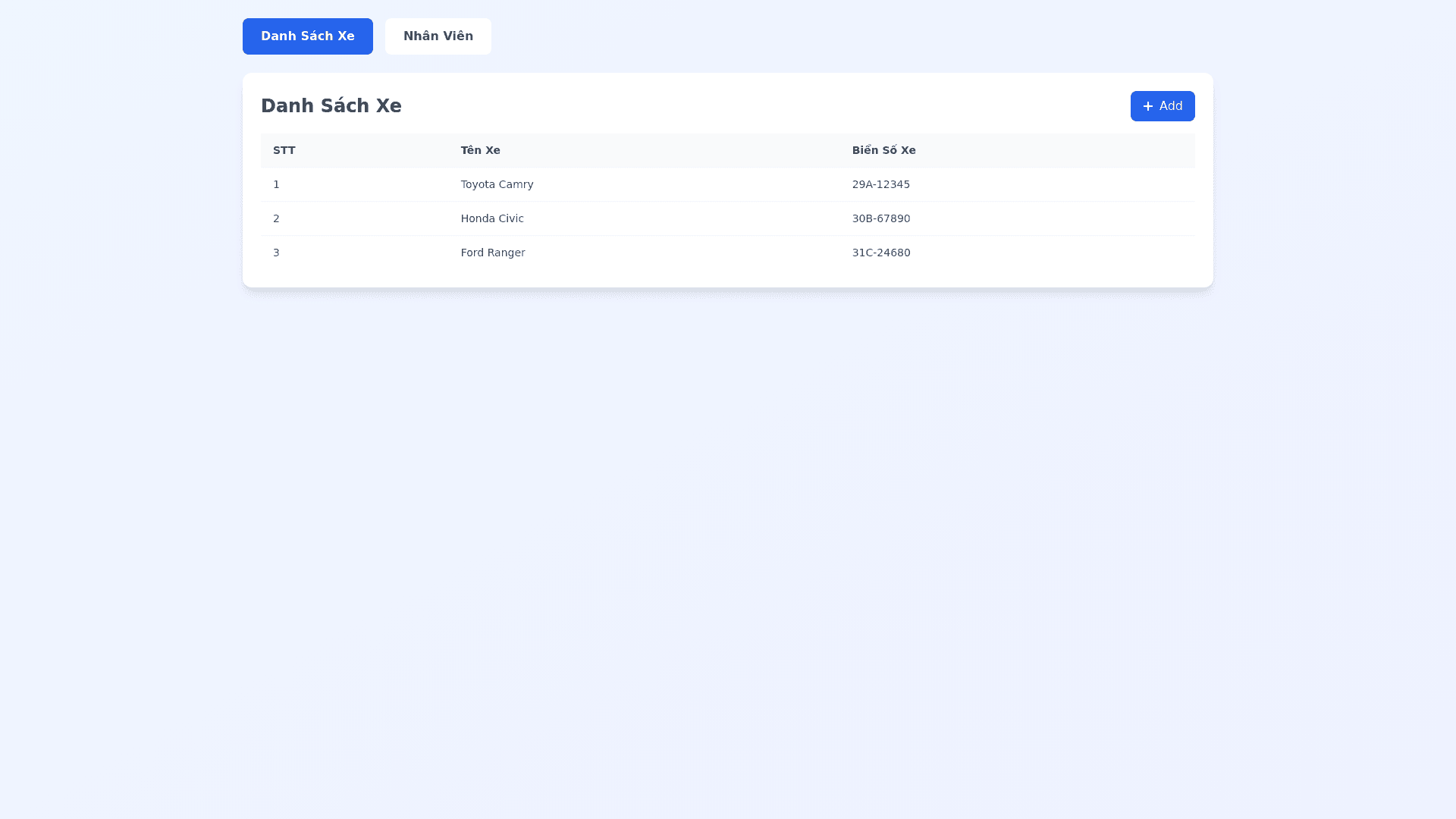Click license plate 30B-67890
This screenshot has height=819, width=1456.
pyautogui.click(x=880, y=218)
